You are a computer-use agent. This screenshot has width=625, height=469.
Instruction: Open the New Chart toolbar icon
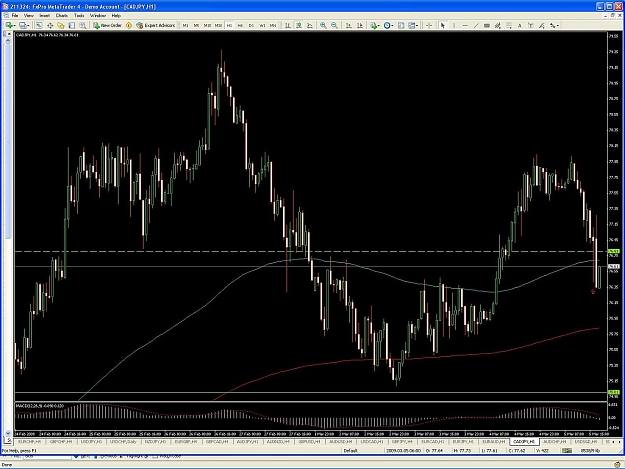pos(8,25)
